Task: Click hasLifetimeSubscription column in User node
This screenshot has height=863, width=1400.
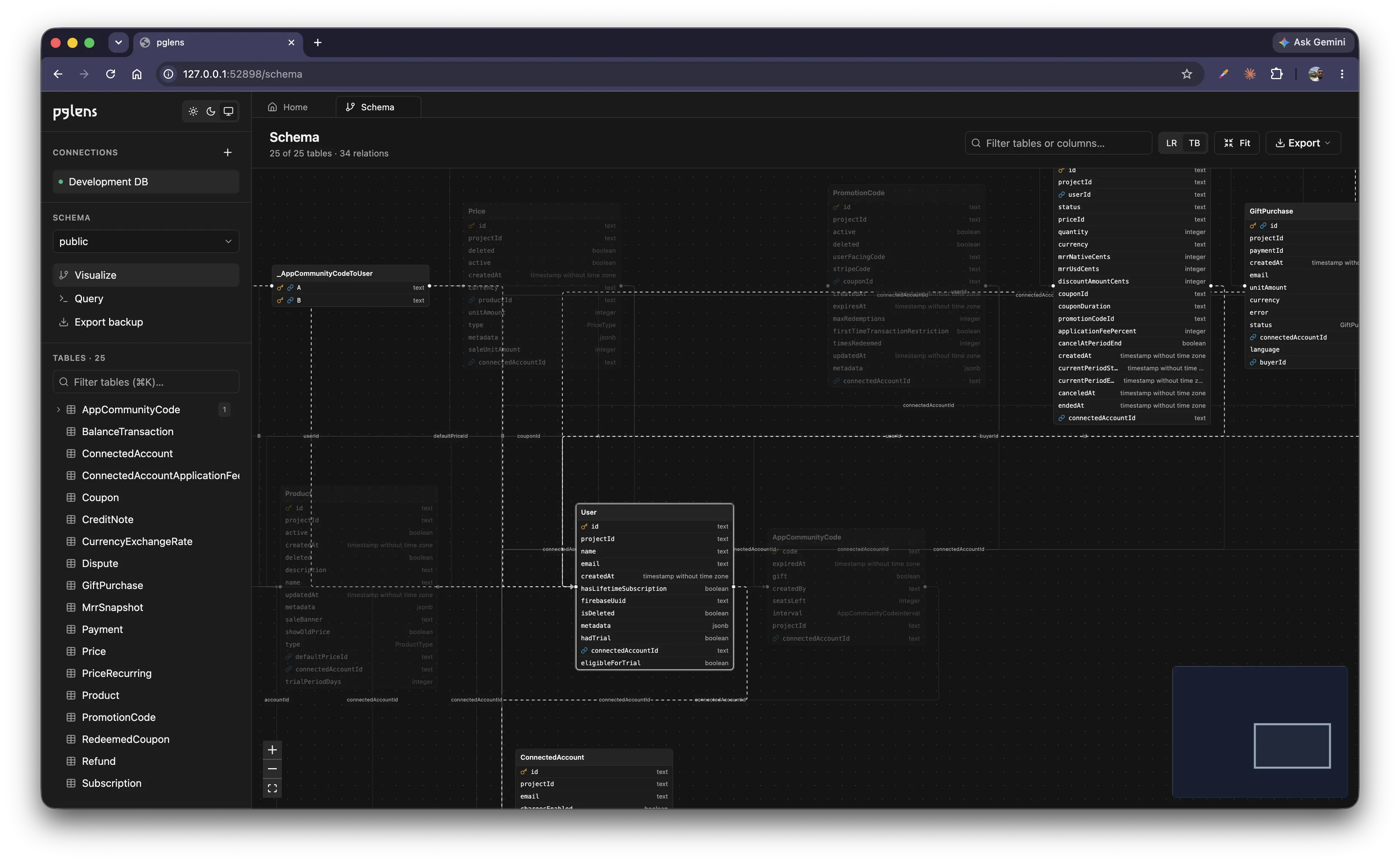Action: pyautogui.click(x=654, y=589)
